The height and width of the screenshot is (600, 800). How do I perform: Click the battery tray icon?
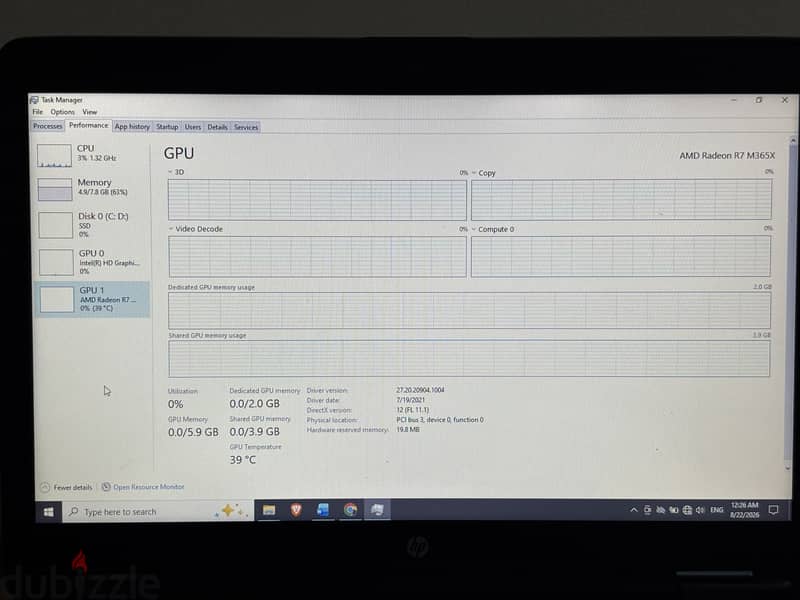673,510
